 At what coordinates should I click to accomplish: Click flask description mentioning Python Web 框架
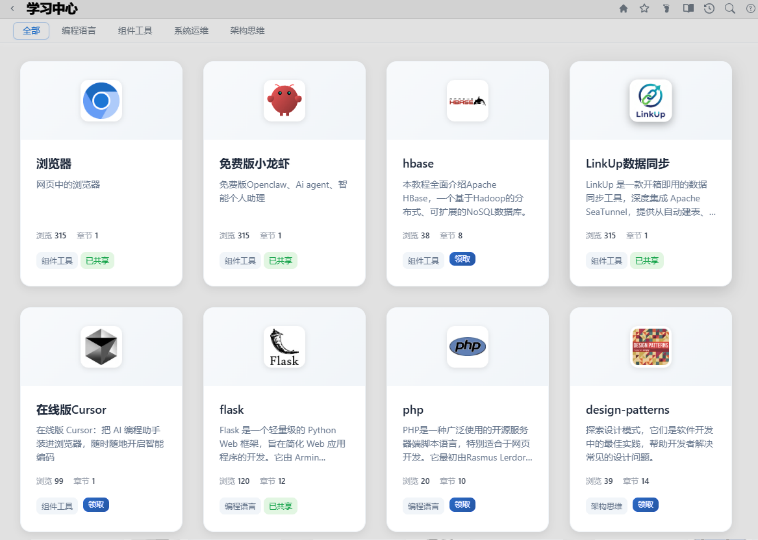(x=282, y=443)
